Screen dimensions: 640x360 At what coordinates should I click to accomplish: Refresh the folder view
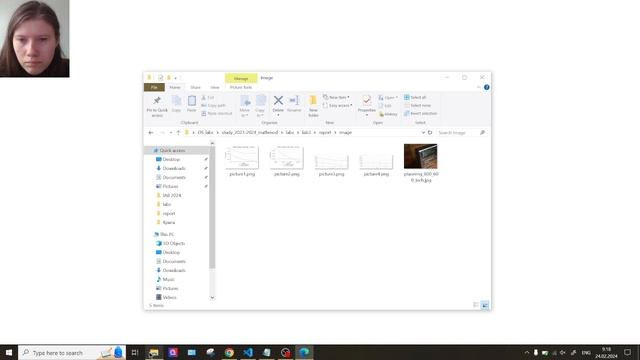point(430,133)
